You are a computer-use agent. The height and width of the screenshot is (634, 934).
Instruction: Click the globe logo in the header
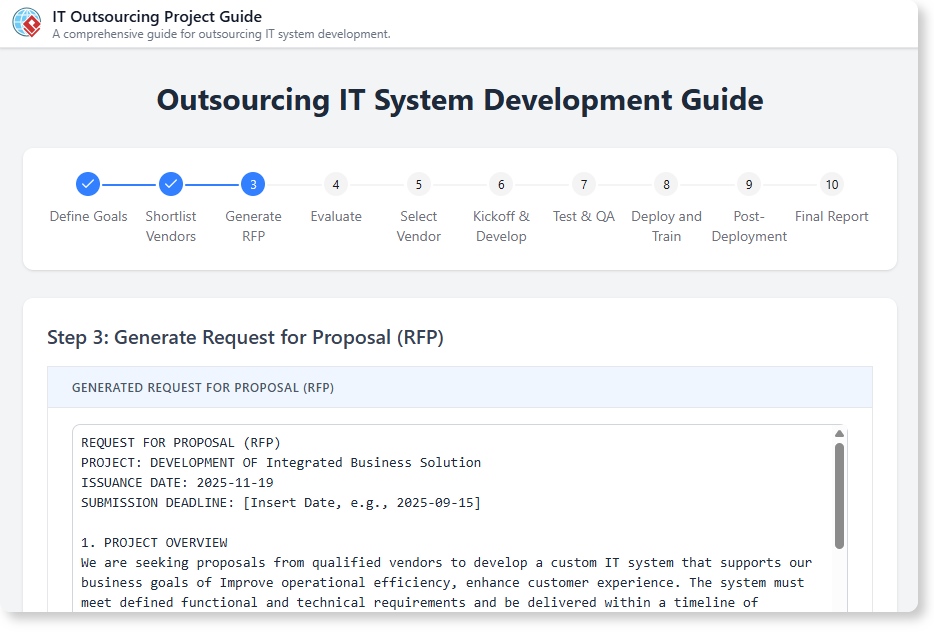click(x=25, y=22)
